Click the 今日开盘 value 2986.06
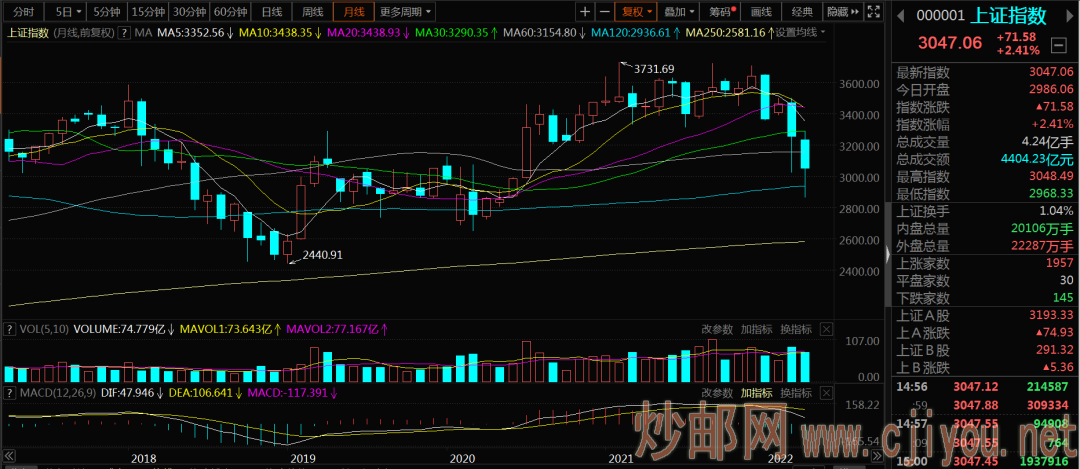This screenshot has height=469, width=1080. coord(1050,90)
